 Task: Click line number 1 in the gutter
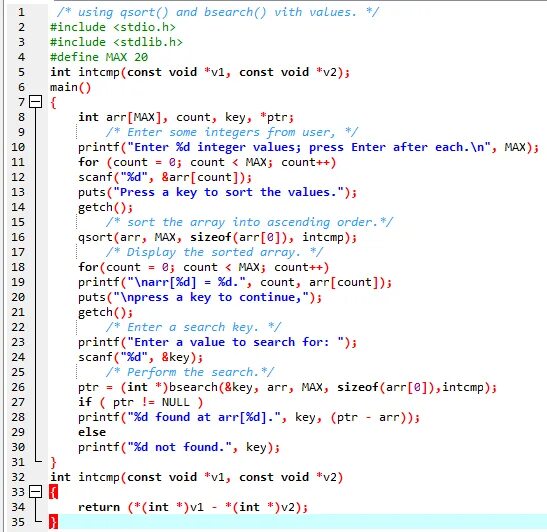[x=21, y=12]
